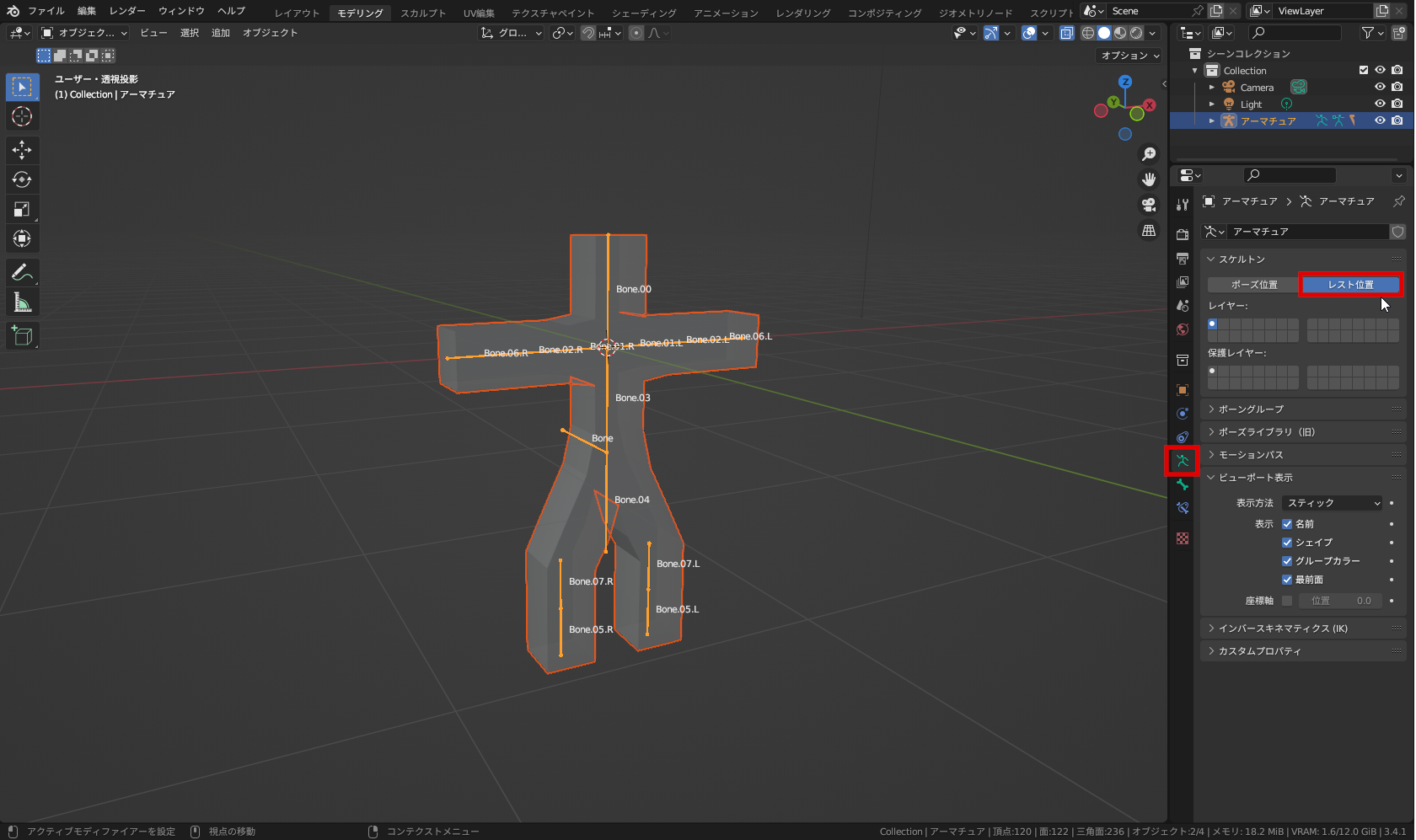Expand the インバースキネマティクス (IK) panel

tap(1282, 629)
